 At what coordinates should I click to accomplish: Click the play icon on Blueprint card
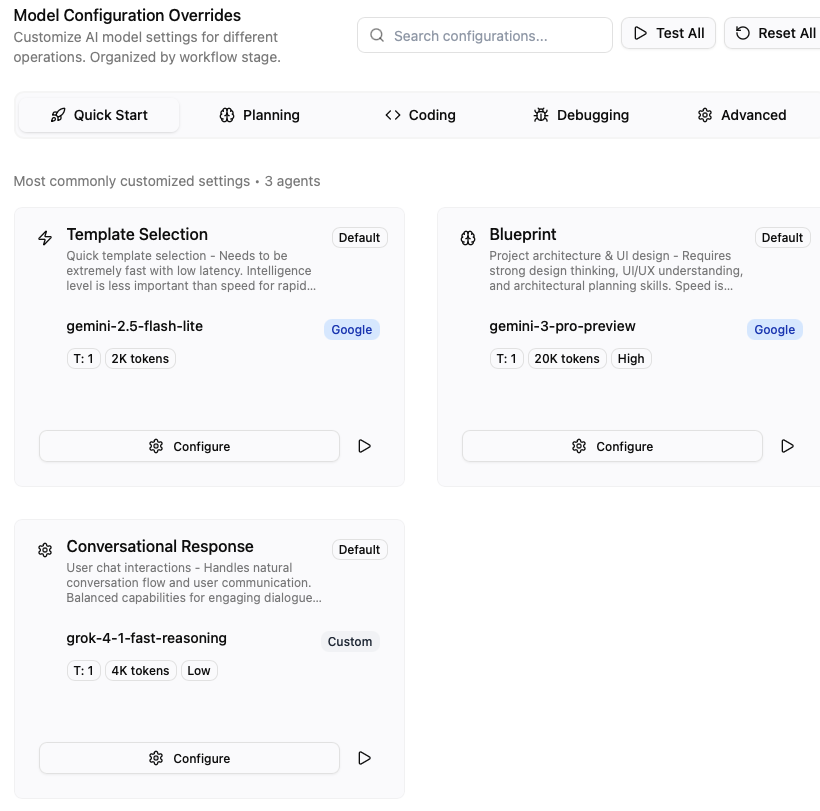(787, 446)
